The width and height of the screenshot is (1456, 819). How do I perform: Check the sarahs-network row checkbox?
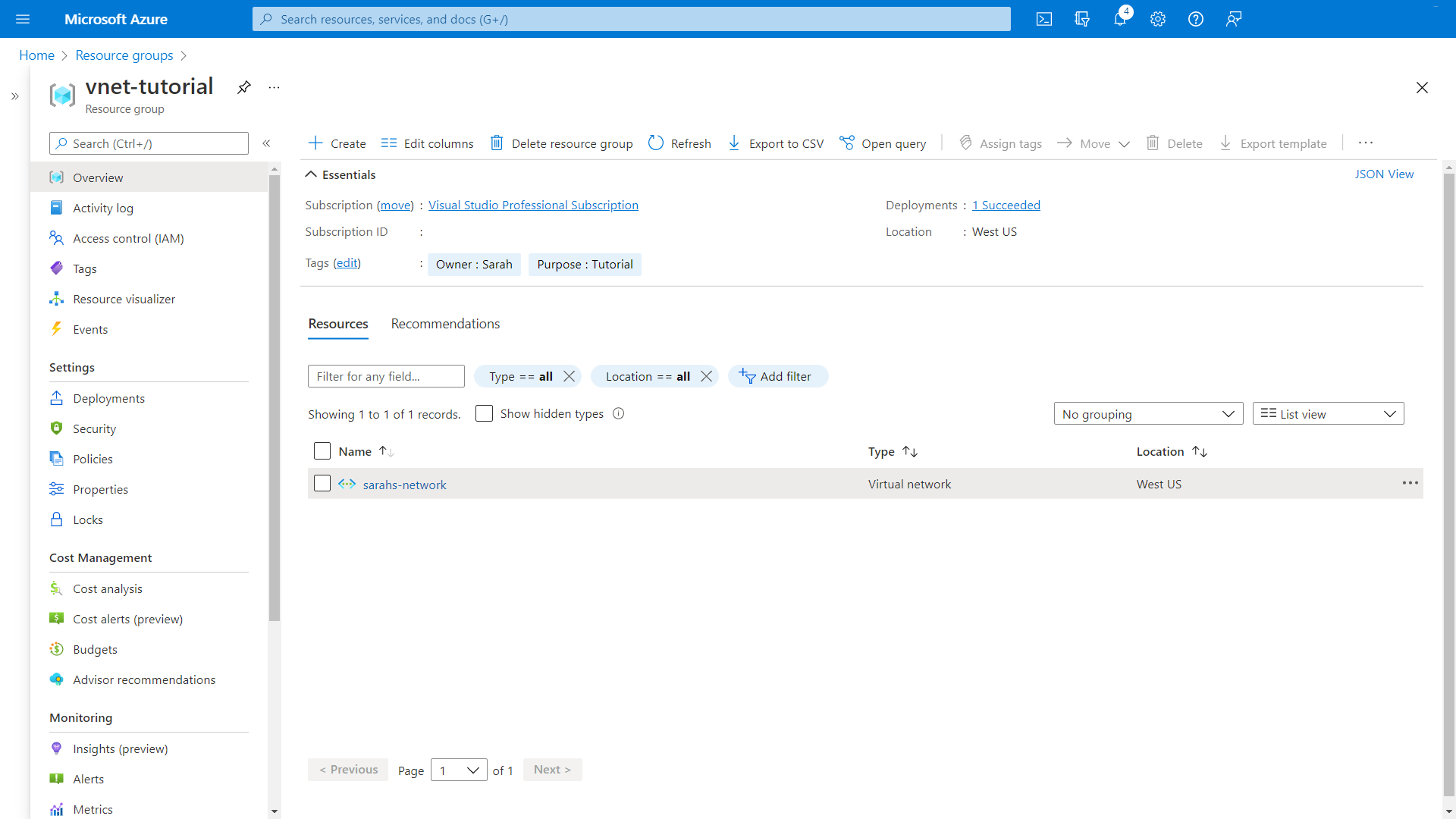[322, 483]
